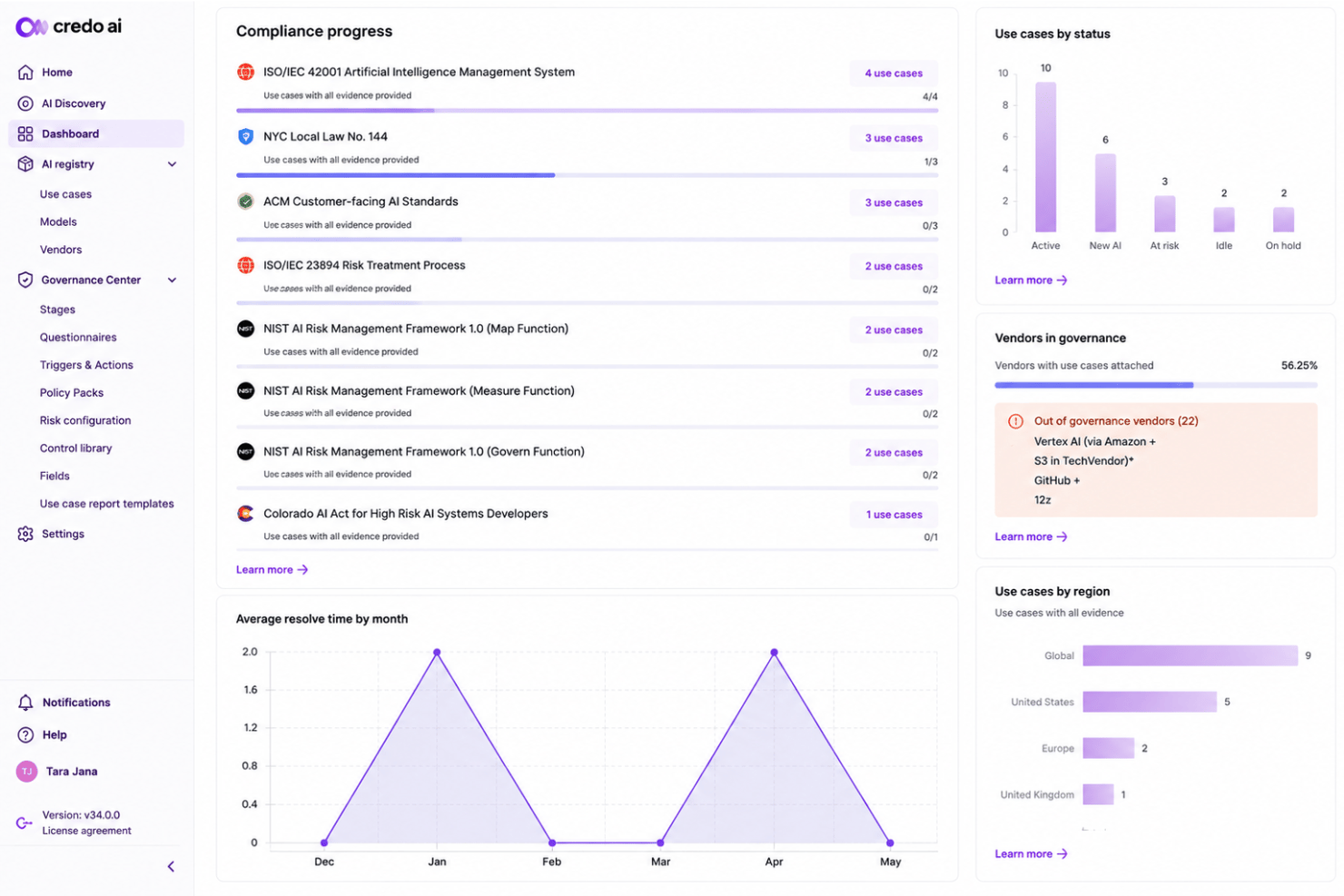Click the Vendors with use cases attached progress bar

point(1155,385)
